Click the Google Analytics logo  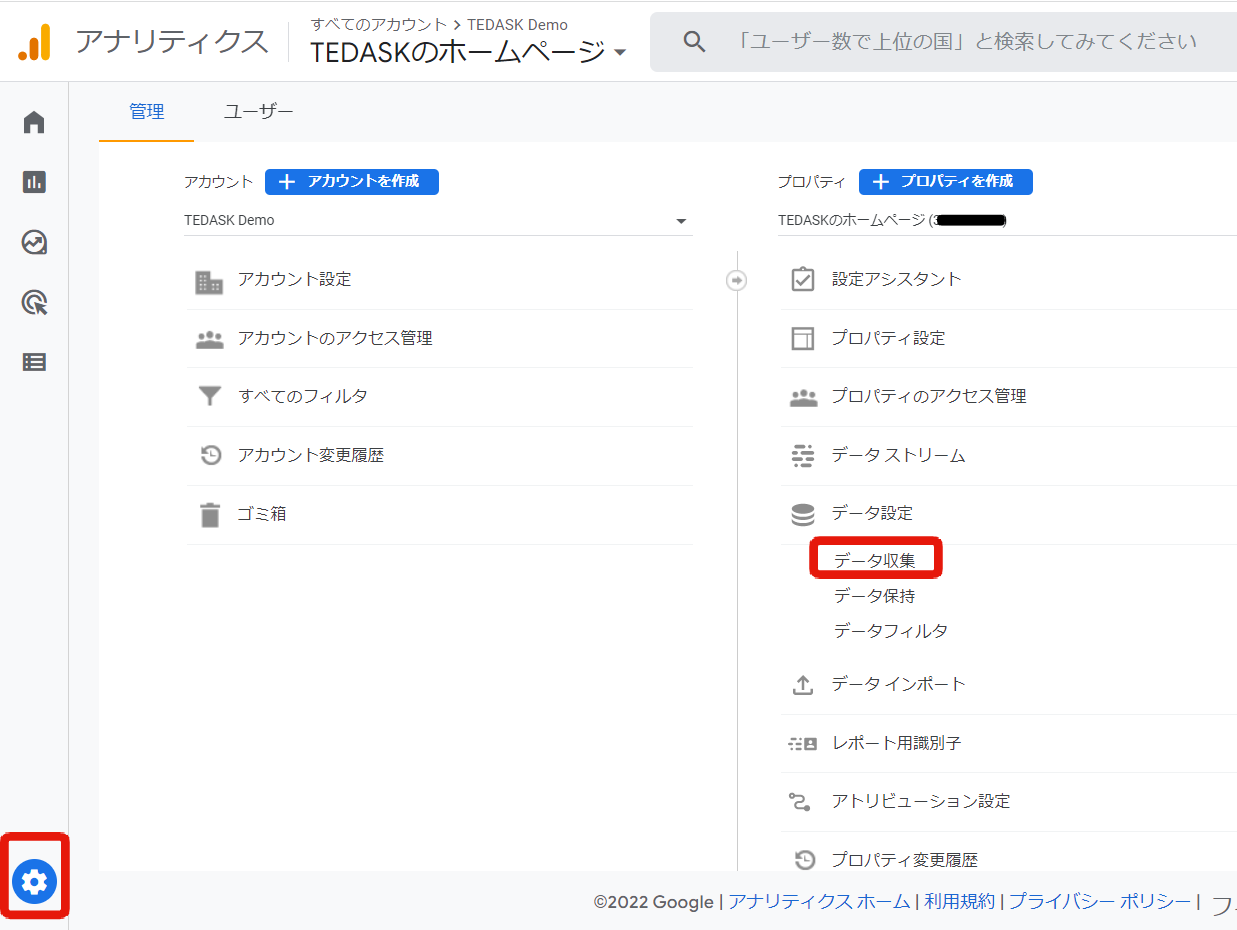coord(35,42)
